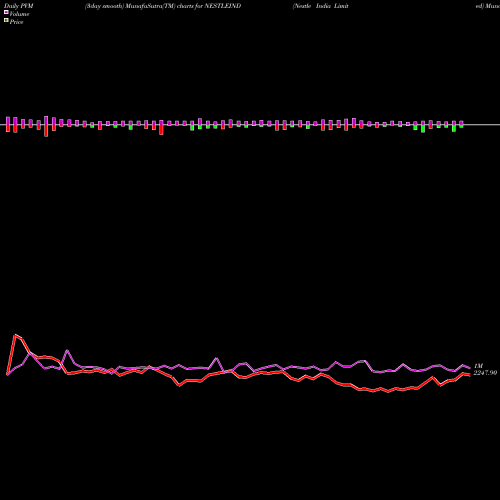Click the 'Price' legend label
500x500 pixels.
click(16, 22)
